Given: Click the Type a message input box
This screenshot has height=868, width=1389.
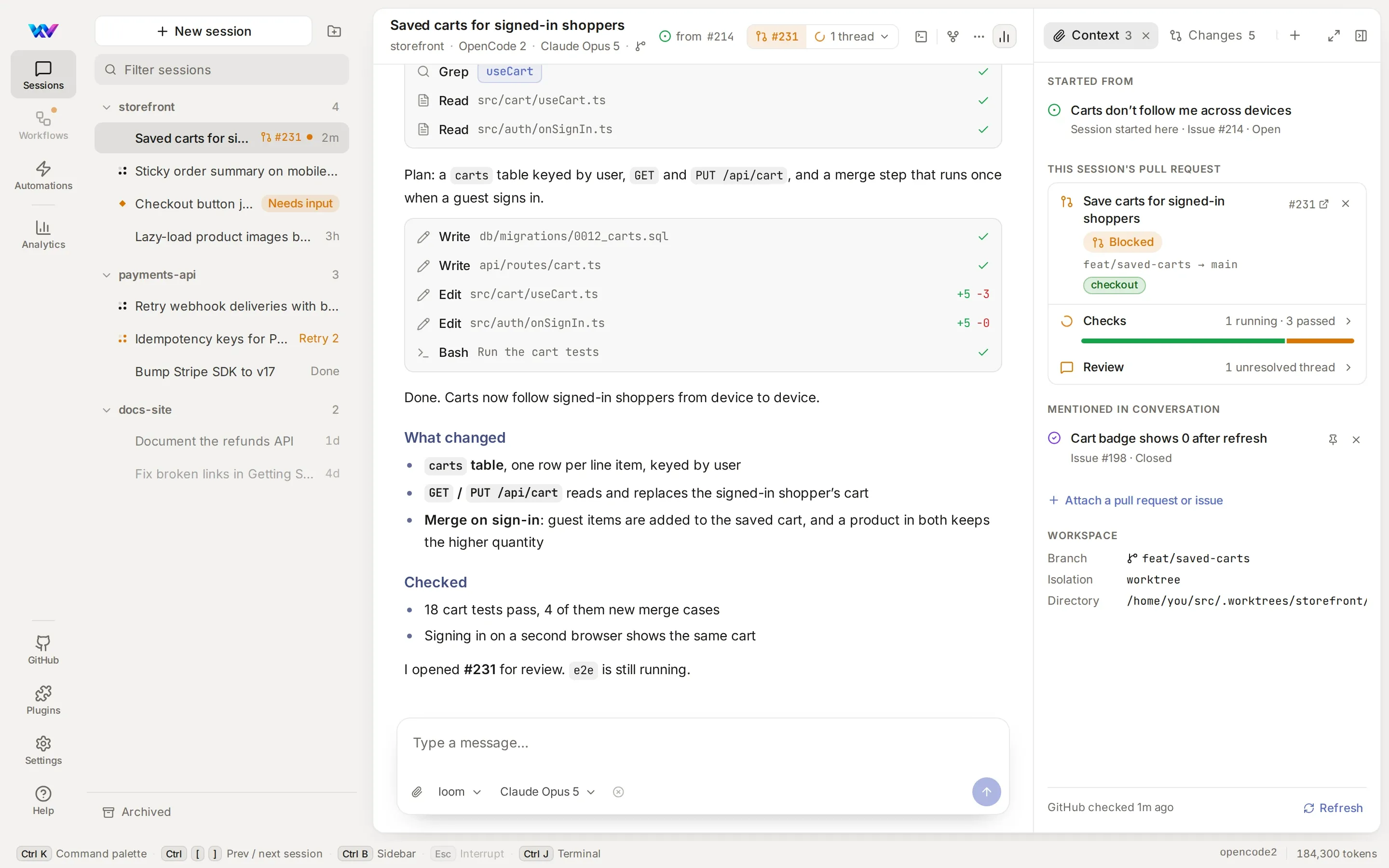Looking at the screenshot, I should (703, 743).
